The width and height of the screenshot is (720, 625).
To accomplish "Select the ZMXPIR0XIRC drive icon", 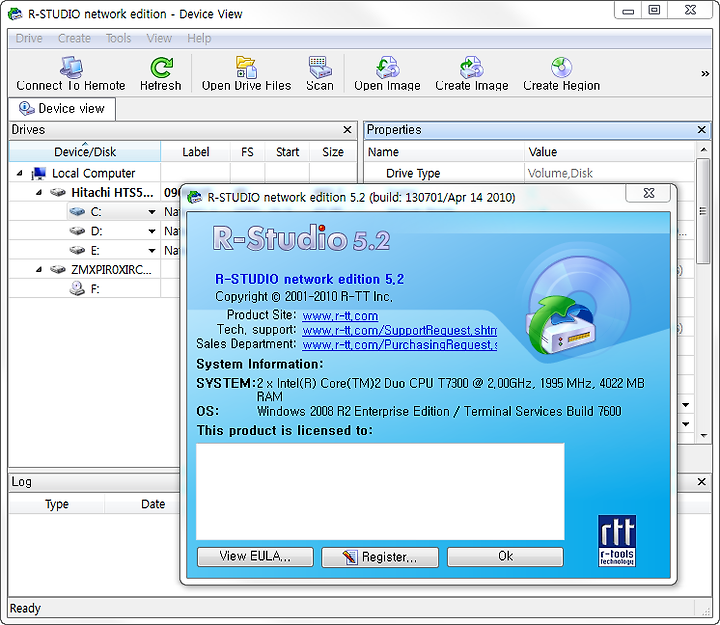I will [x=58, y=270].
